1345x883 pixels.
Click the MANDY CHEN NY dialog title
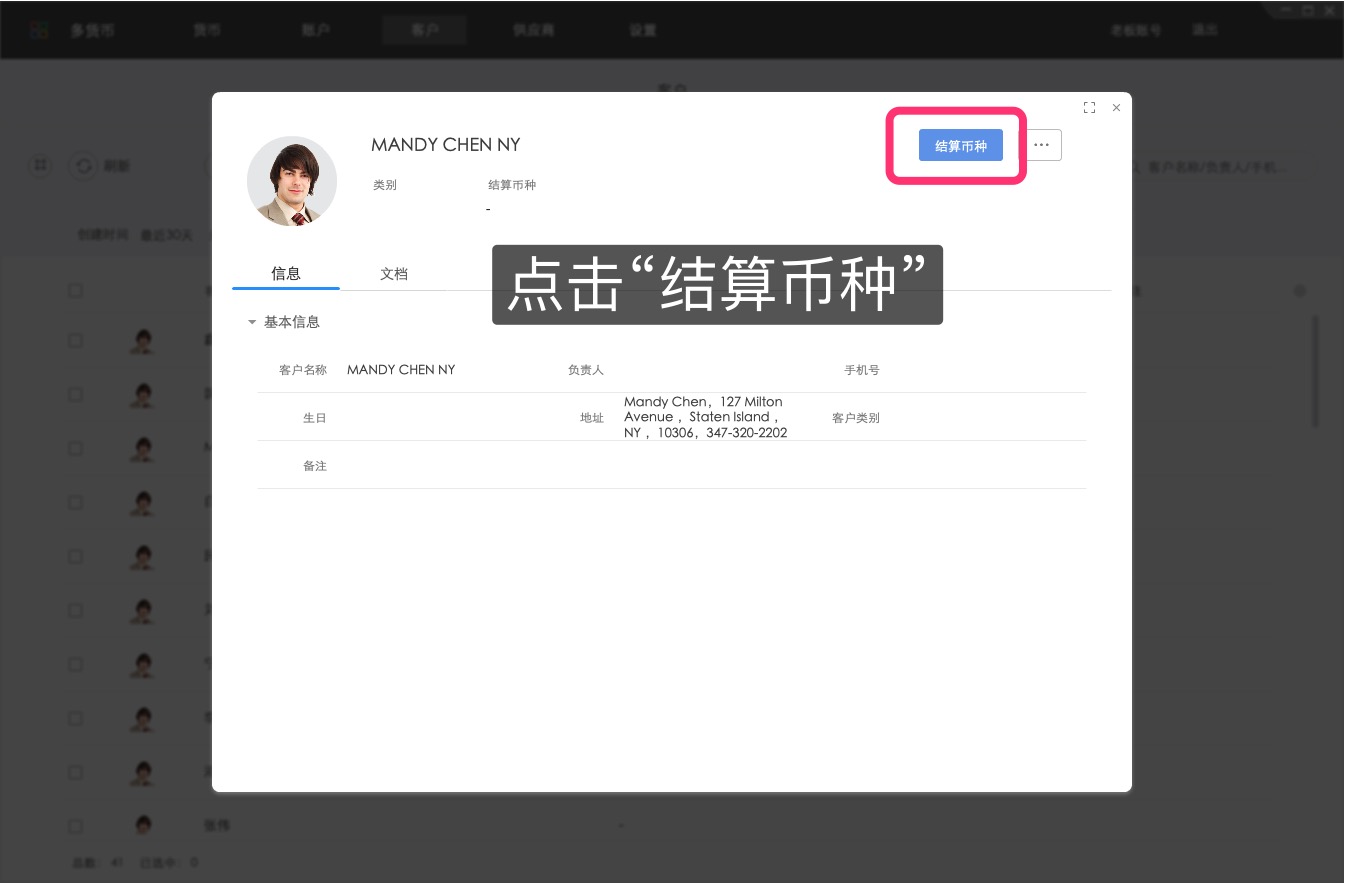[x=446, y=145]
